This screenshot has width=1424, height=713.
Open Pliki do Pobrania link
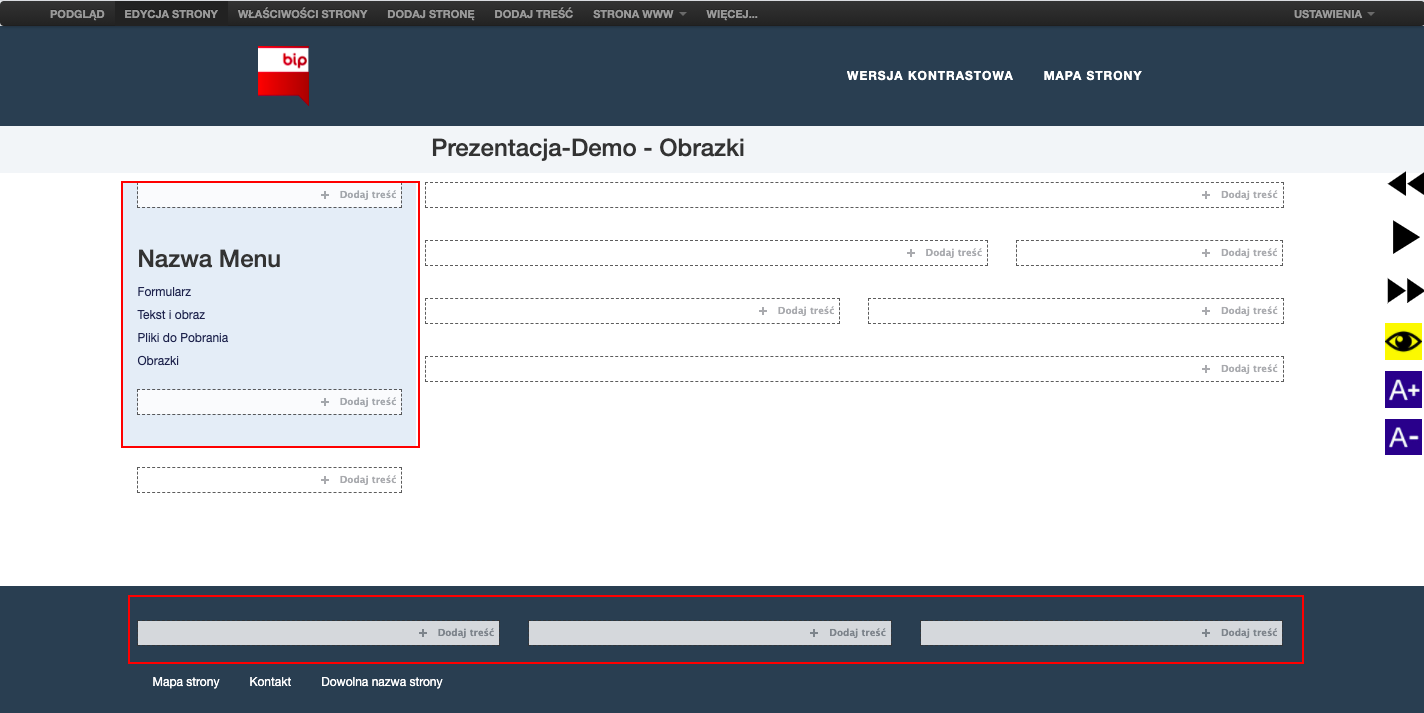click(x=182, y=338)
